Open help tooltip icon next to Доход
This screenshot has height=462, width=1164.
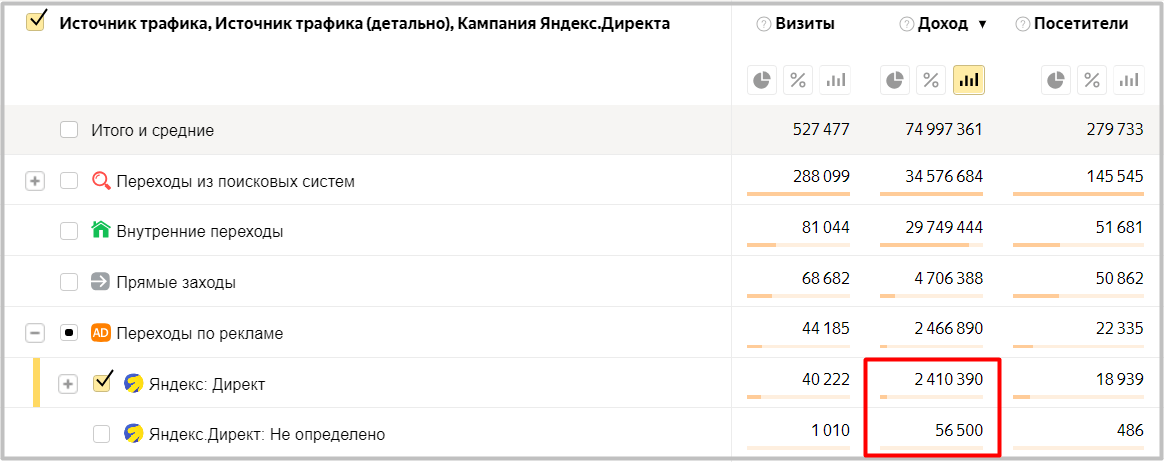(x=906, y=25)
